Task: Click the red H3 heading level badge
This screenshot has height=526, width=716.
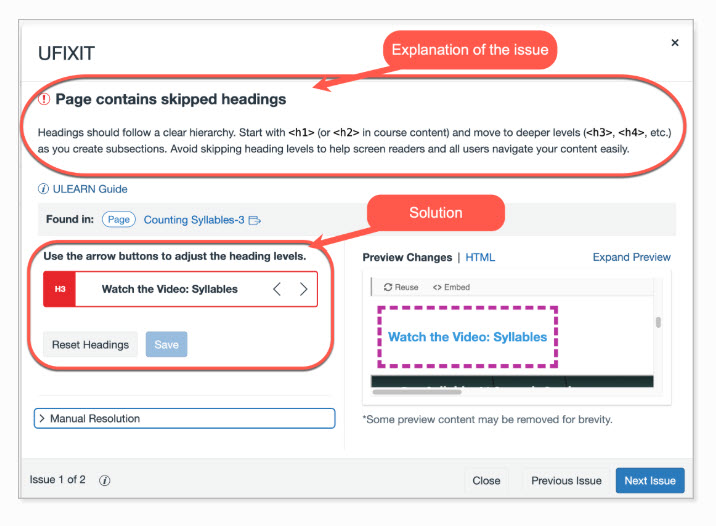Action: pos(60,289)
